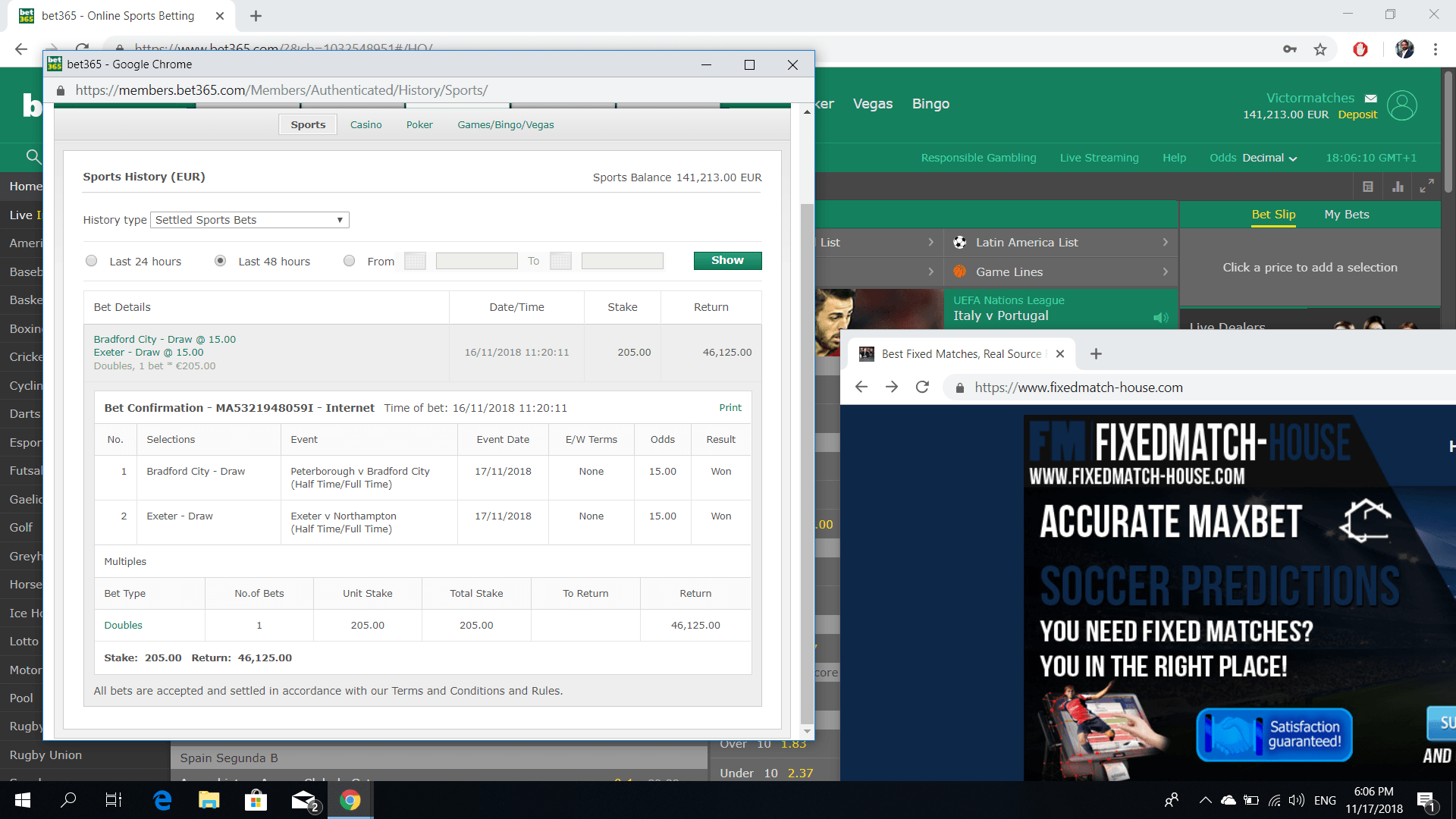Switch to Poker history tab
Screen dimensions: 1456x819
[x=419, y=125]
